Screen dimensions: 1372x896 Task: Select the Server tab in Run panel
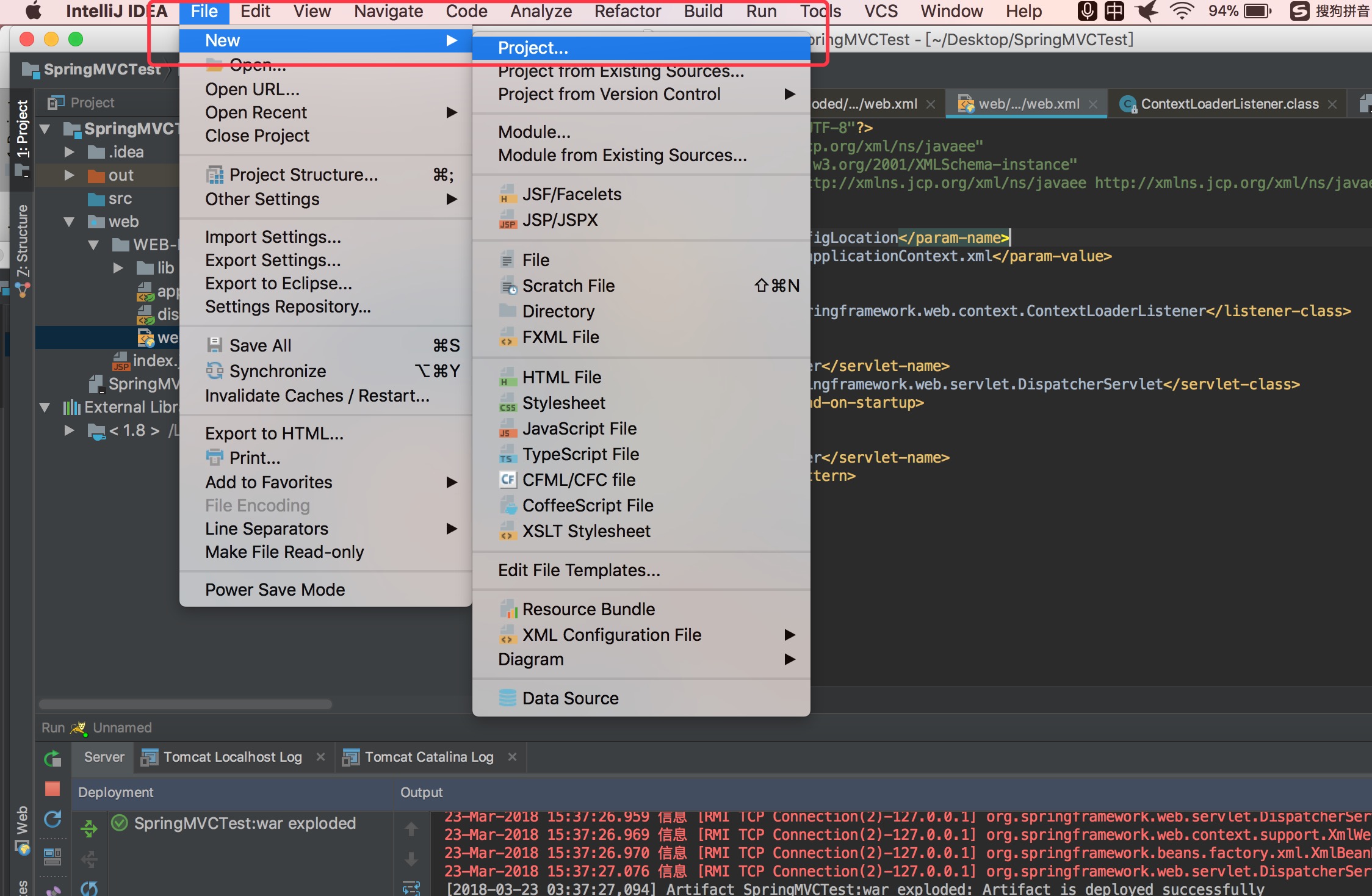(104, 757)
